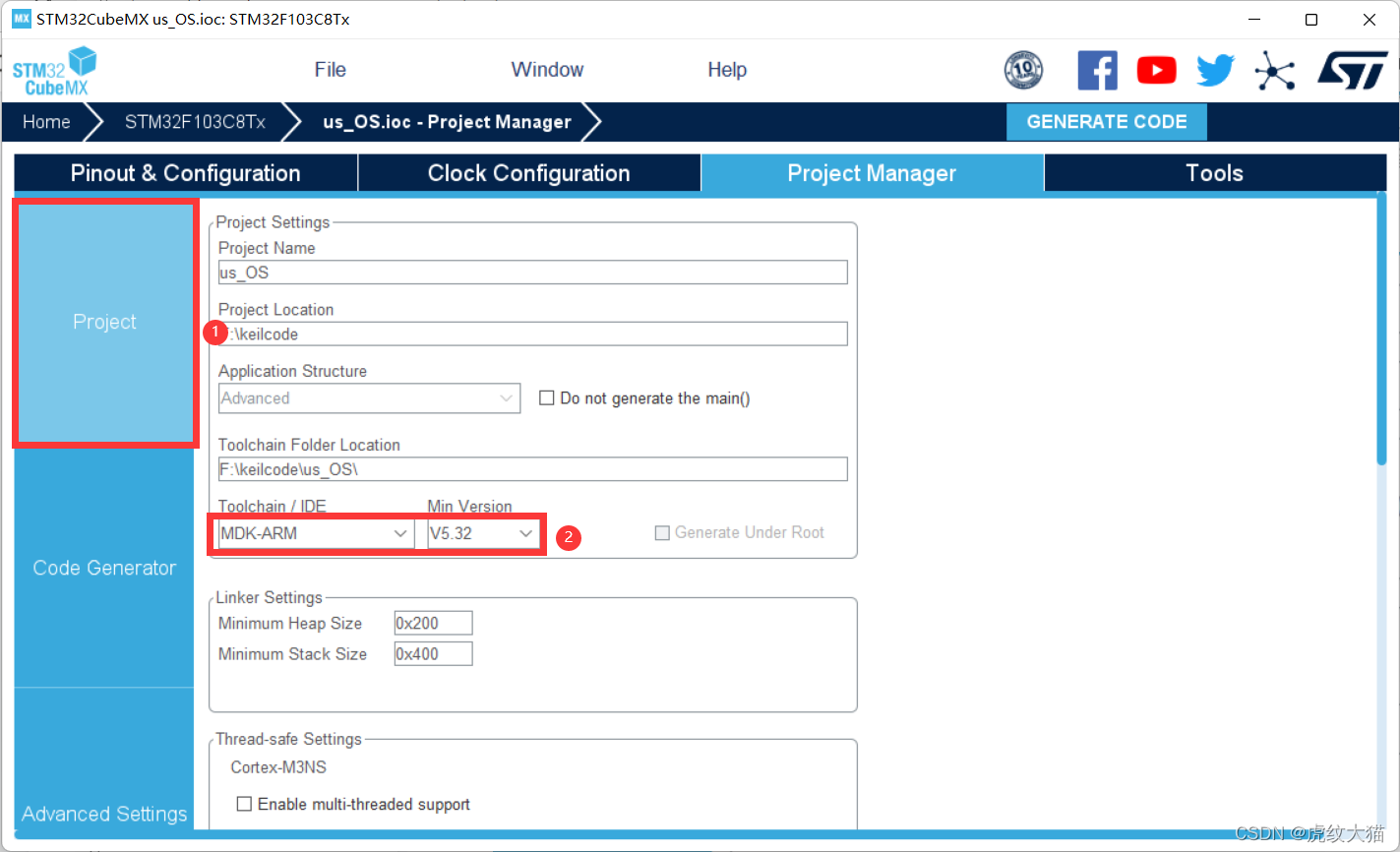Screen dimensions: 1400x852
Task: Select the Project side tab
Action: click(104, 323)
